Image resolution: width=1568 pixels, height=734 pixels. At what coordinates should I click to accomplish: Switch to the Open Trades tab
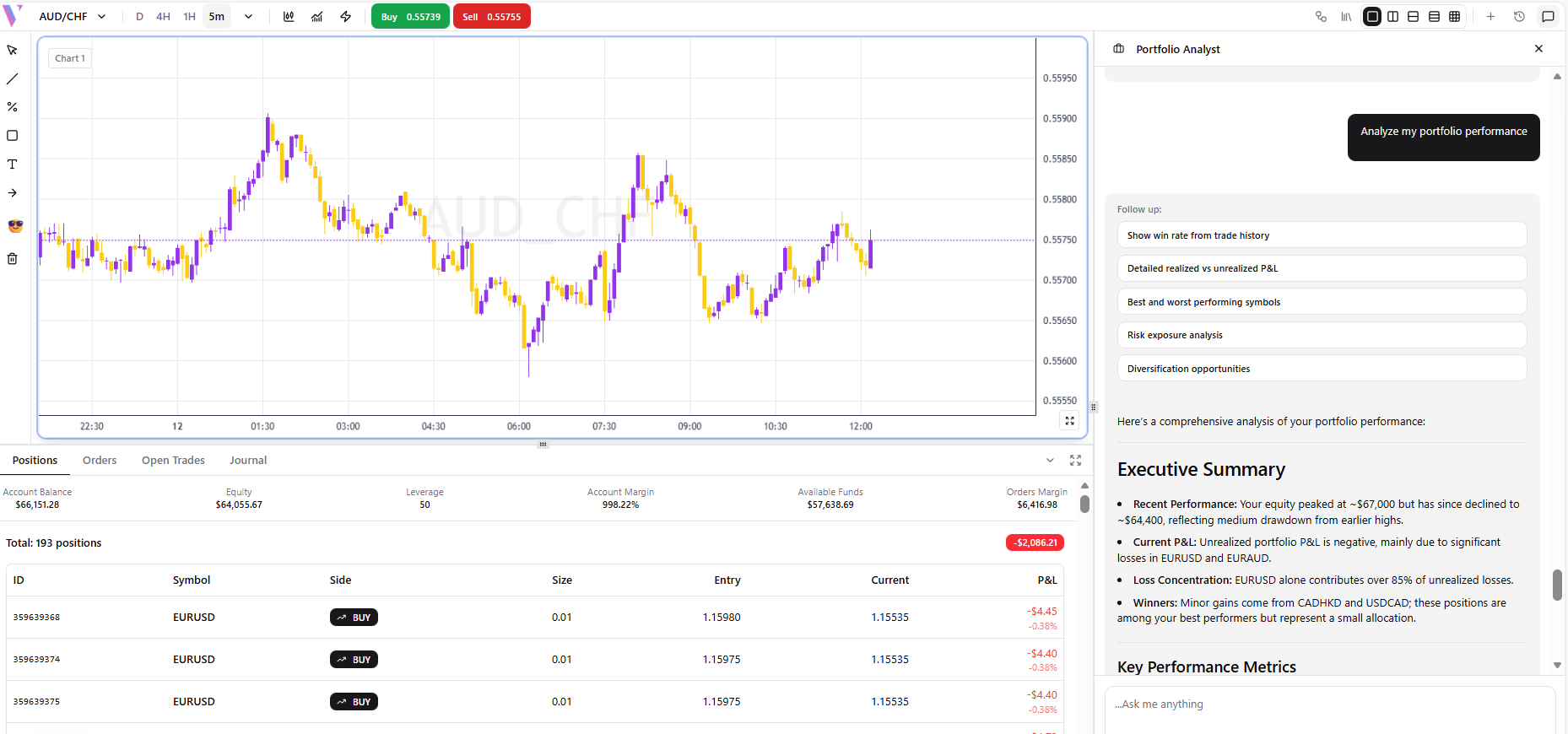[x=173, y=461]
